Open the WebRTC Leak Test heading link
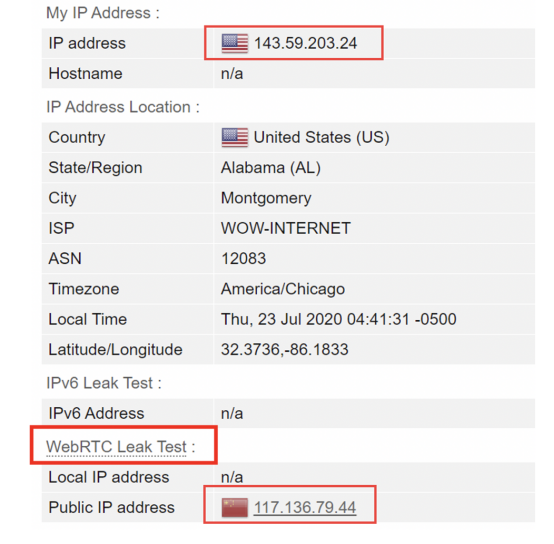Screen dimensions: 554x544 116,447
